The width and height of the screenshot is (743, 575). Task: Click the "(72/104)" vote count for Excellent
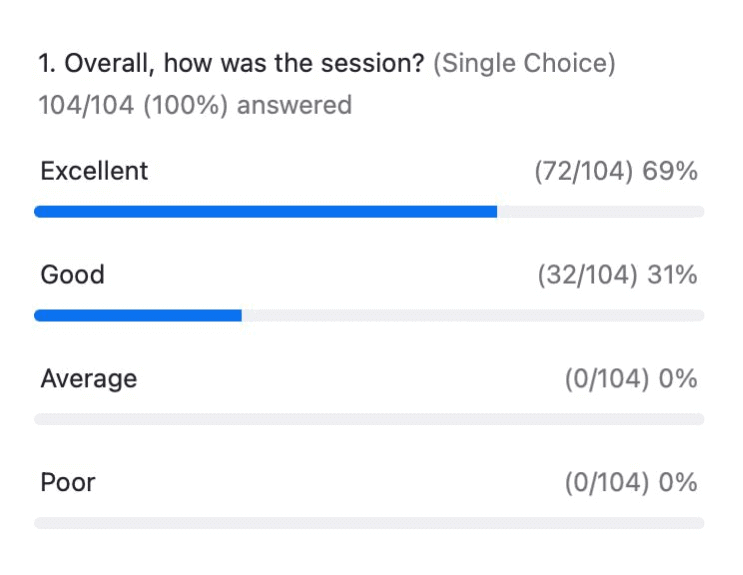pyautogui.click(x=584, y=171)
